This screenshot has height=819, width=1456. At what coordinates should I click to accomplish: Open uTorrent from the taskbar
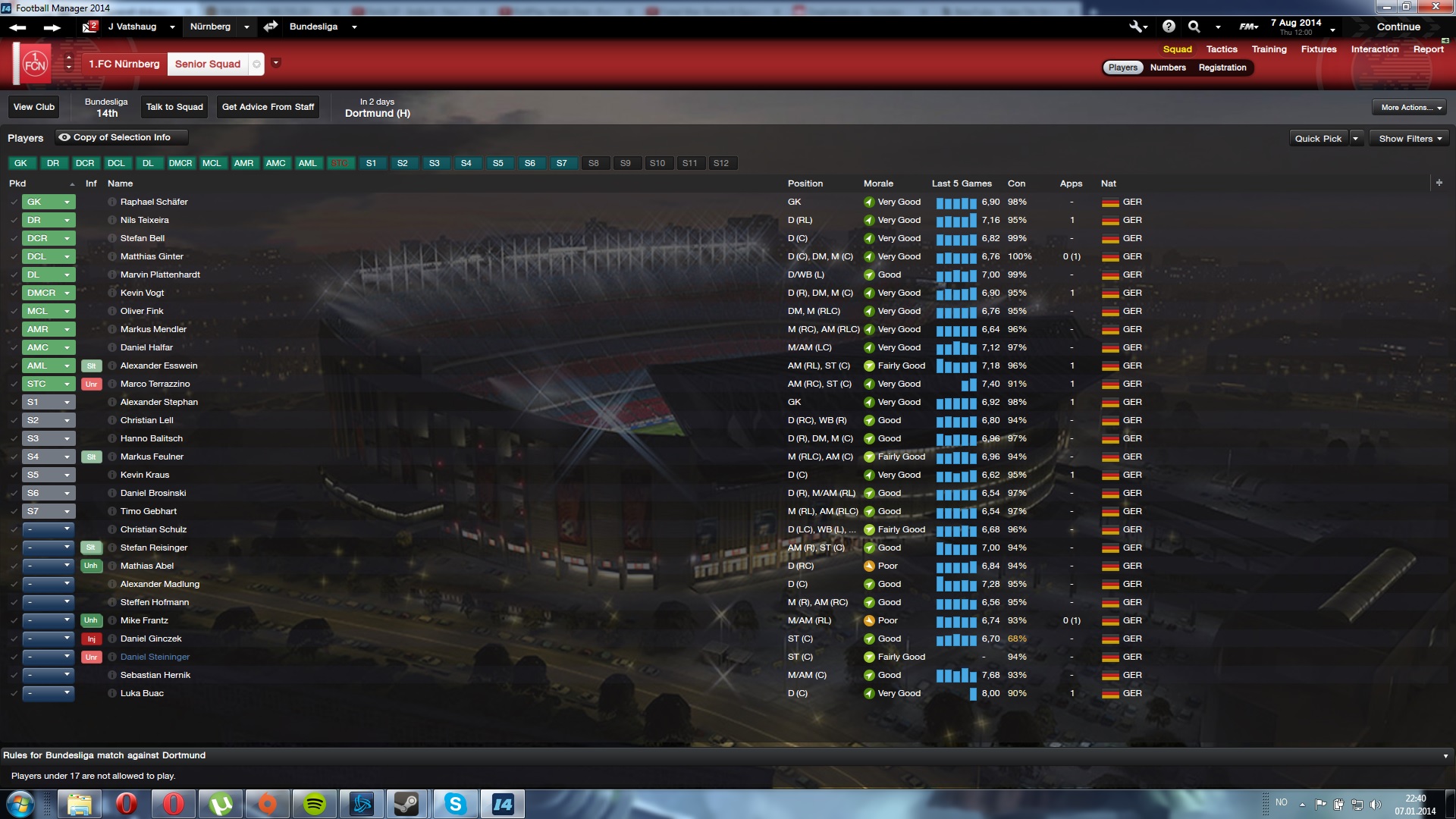click(221, 804)
